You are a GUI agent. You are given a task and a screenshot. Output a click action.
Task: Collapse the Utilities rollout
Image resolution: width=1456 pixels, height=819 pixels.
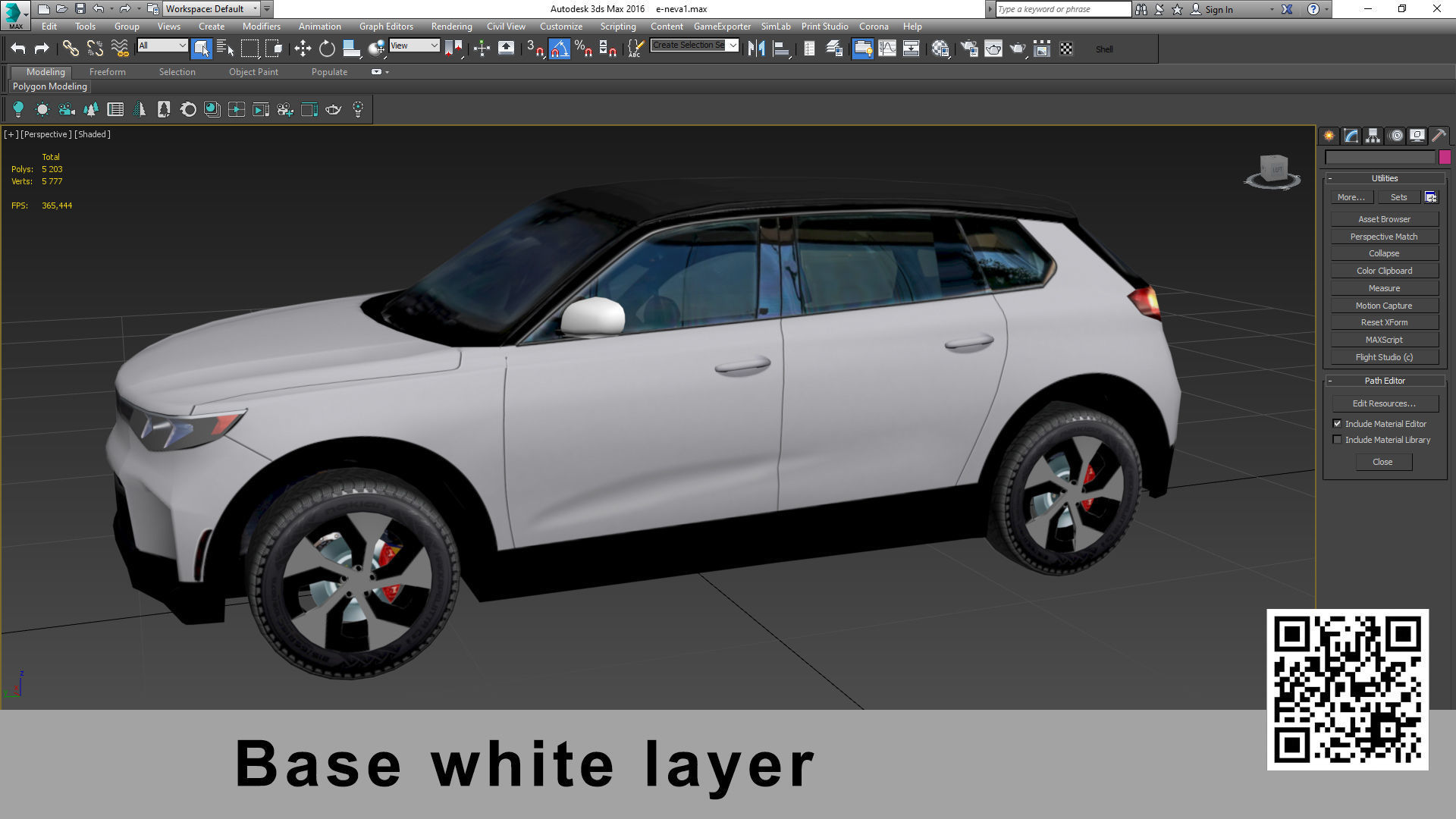click(1385, 178)
